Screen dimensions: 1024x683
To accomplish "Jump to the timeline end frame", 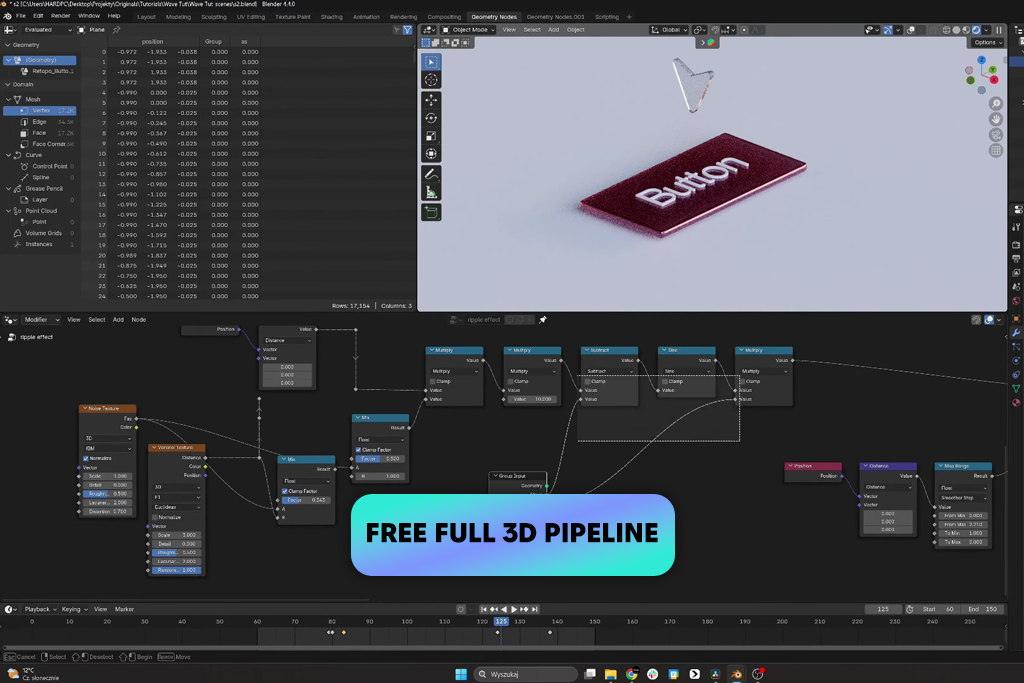I will point(535,609).
